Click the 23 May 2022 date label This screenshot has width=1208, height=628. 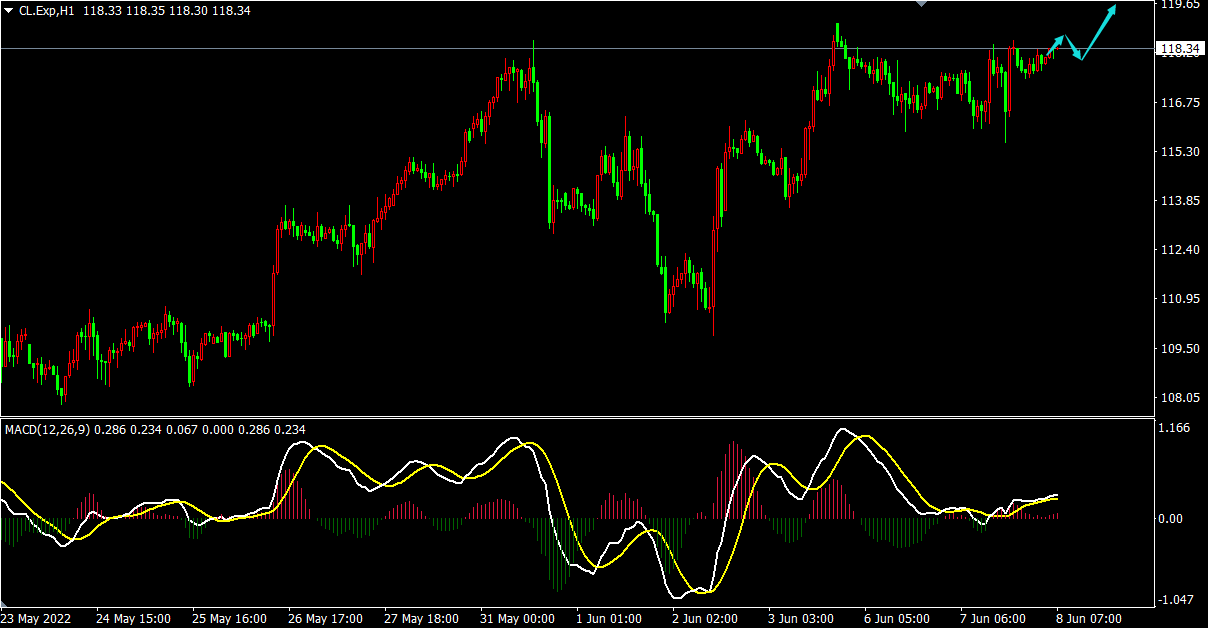(x=38, y=619)
